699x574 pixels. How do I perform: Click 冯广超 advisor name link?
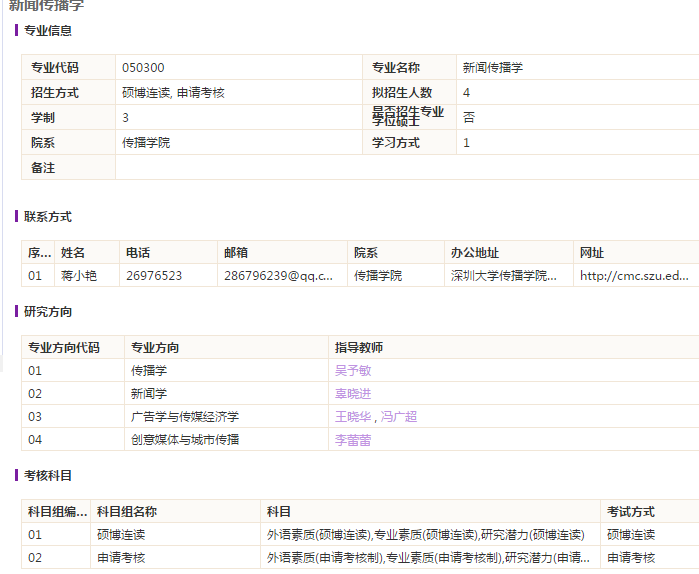(398, 417)
